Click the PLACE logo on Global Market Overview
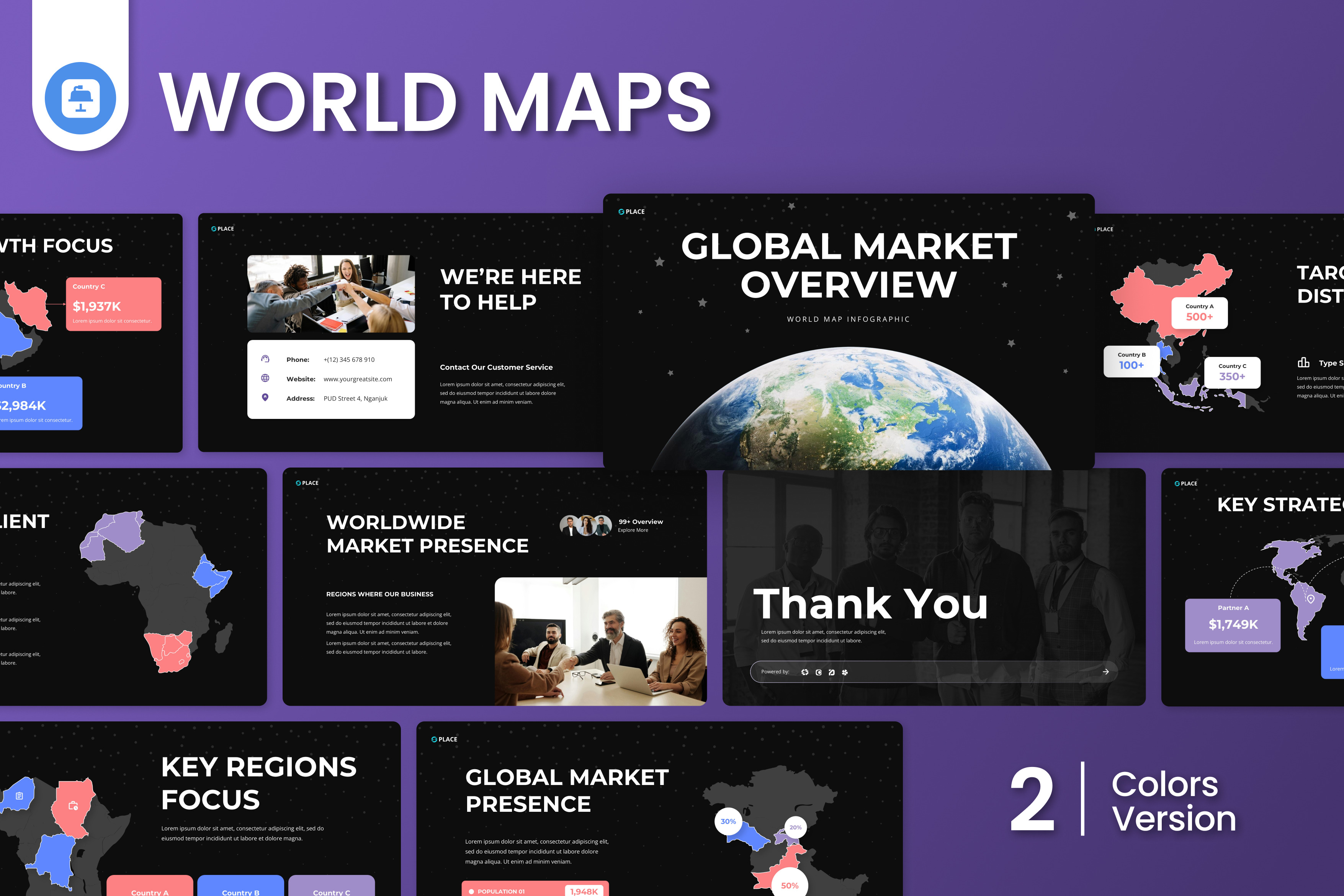The height and width of the screenshot is (896, 1344). click(x=631, y=211)
